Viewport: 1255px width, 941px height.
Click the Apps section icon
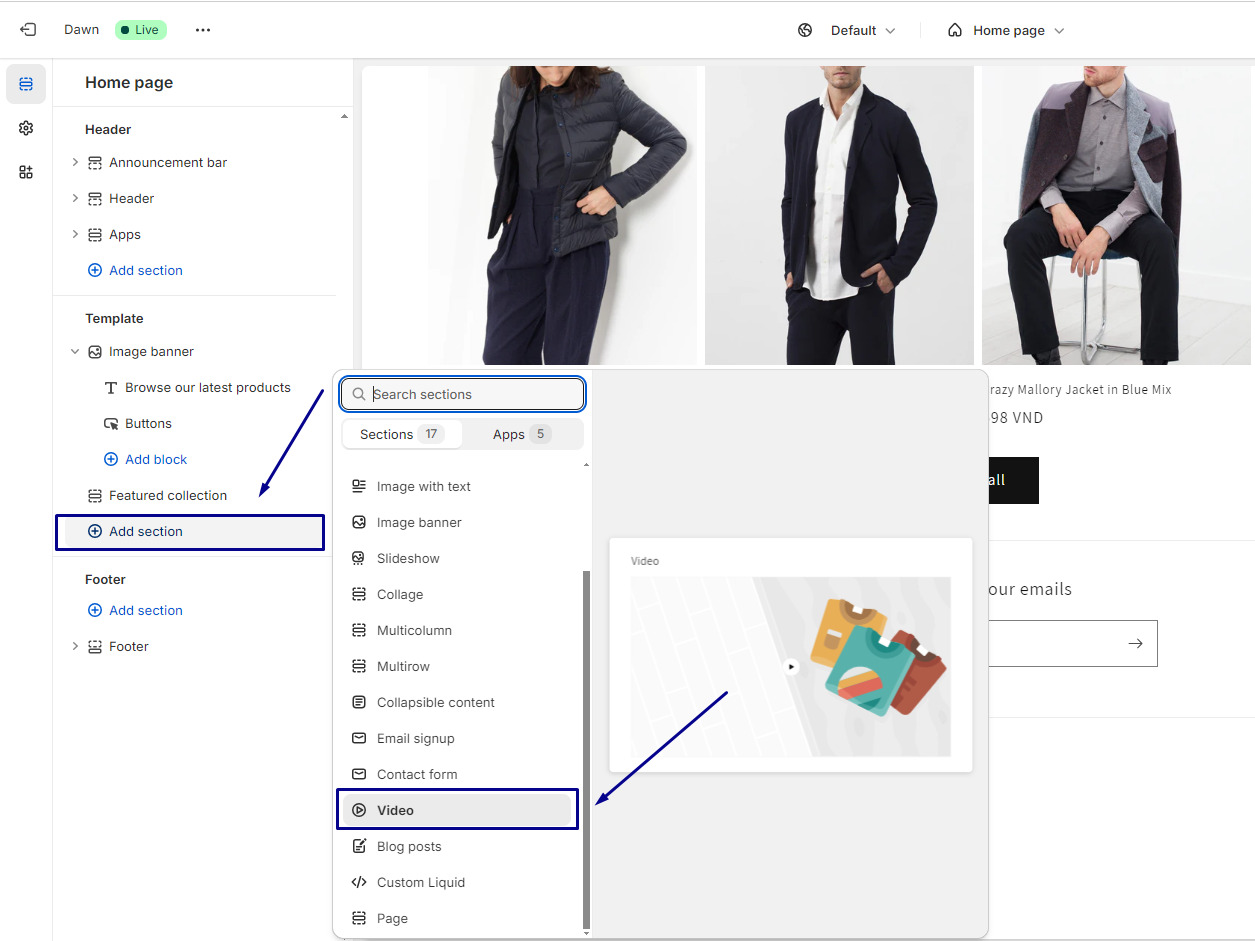pyautogui.click(x=95, y=234)
